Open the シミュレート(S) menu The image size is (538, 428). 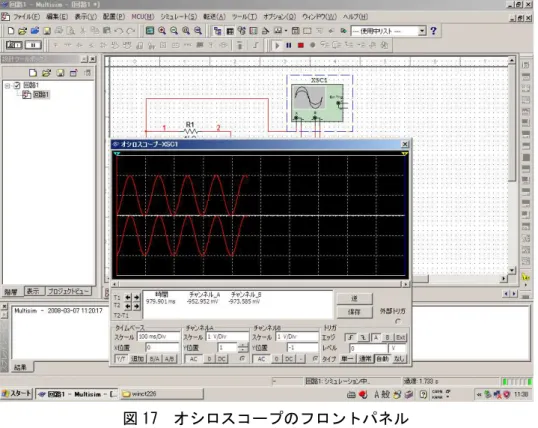(x=179, y=16)
